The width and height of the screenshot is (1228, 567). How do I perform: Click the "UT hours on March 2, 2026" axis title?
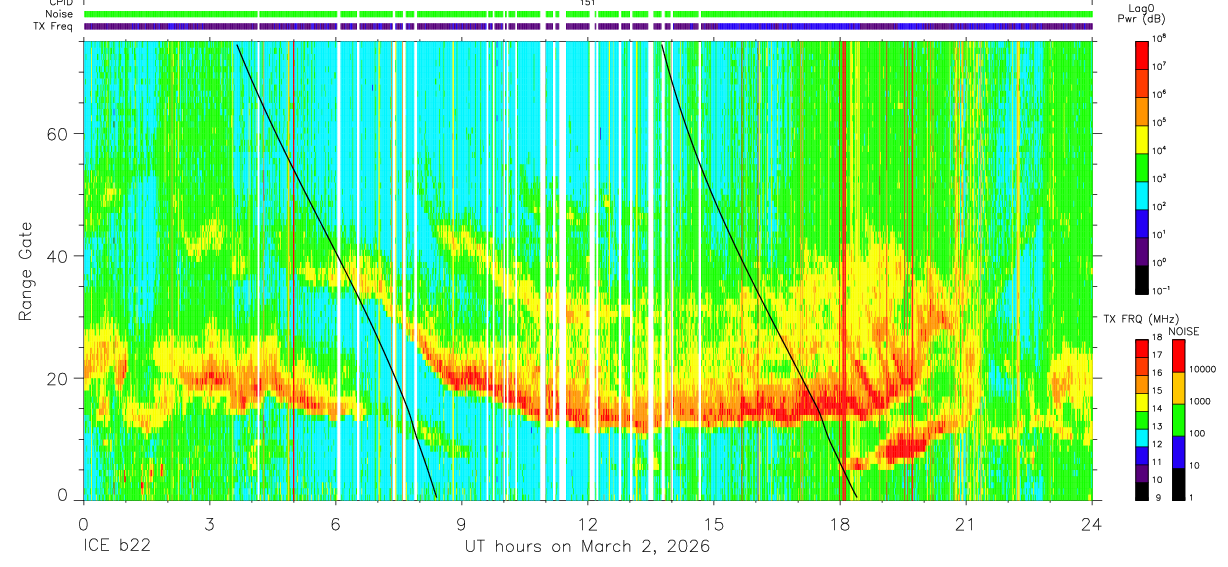click(587, 547)
